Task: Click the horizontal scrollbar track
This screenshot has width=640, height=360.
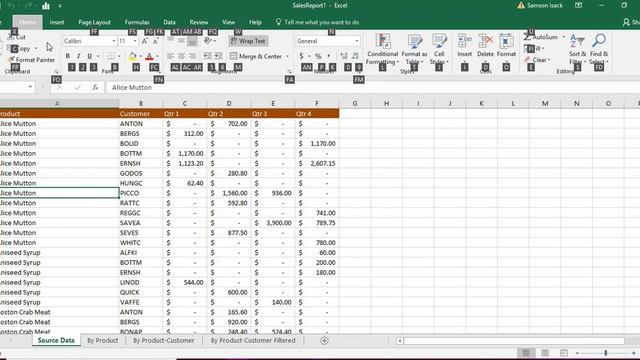Action: [514, 340]
